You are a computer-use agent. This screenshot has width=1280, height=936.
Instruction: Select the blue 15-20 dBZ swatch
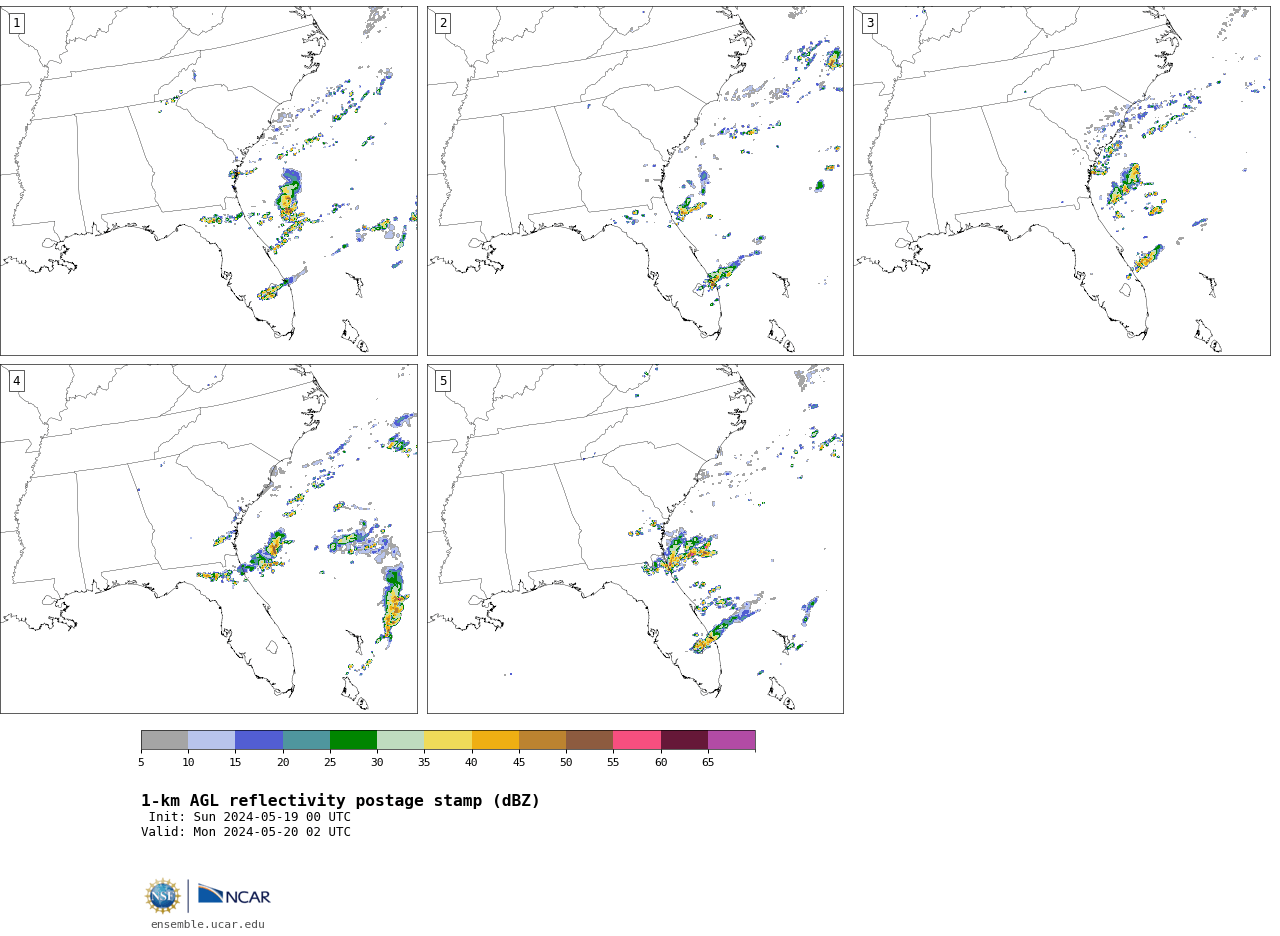pyautogui.click(x=259, y=740)
